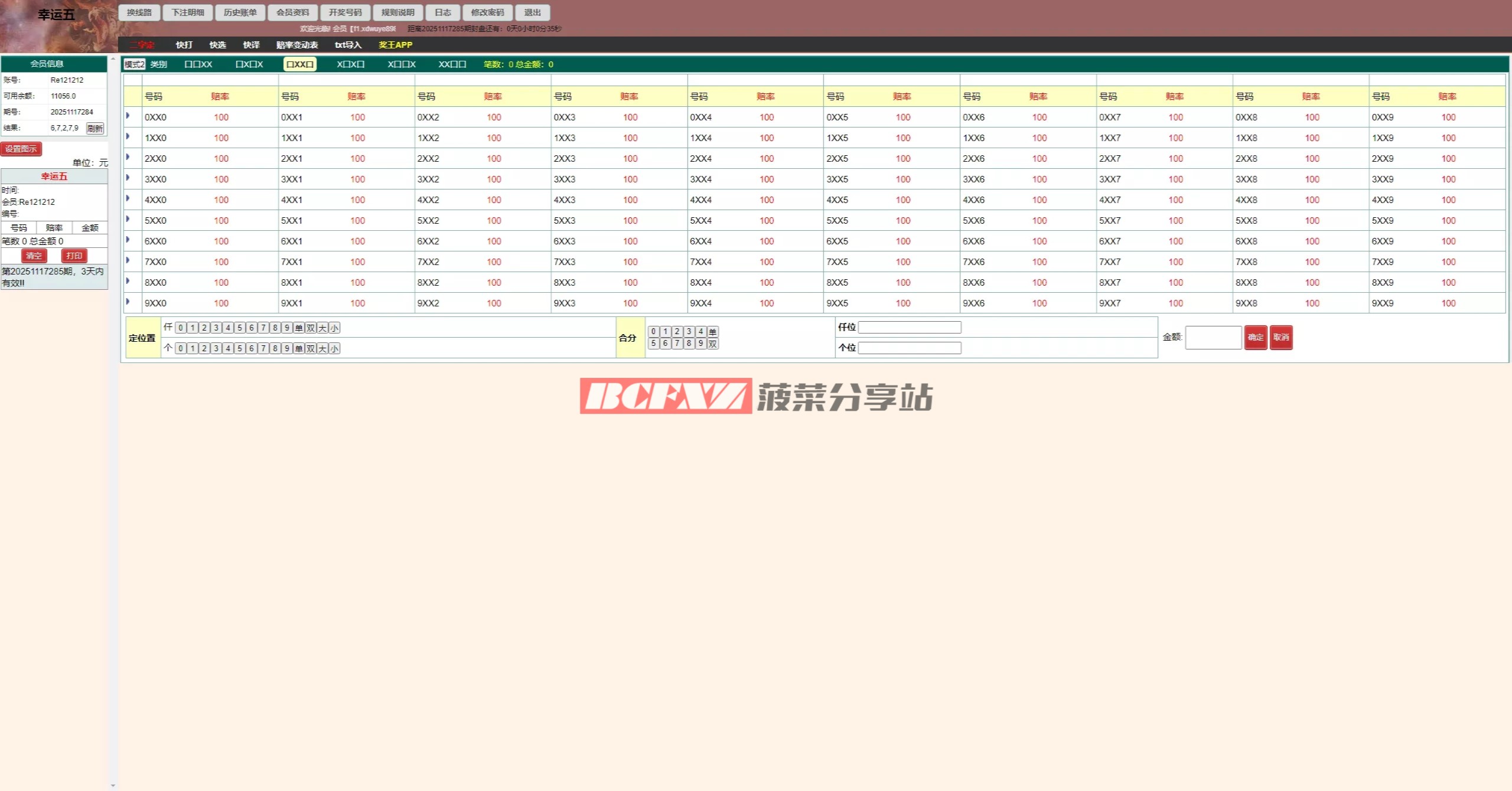This screenshot has width=1512, height=791.
Task: Collapse the 会员信息 panel arrow
Action: 112,58
